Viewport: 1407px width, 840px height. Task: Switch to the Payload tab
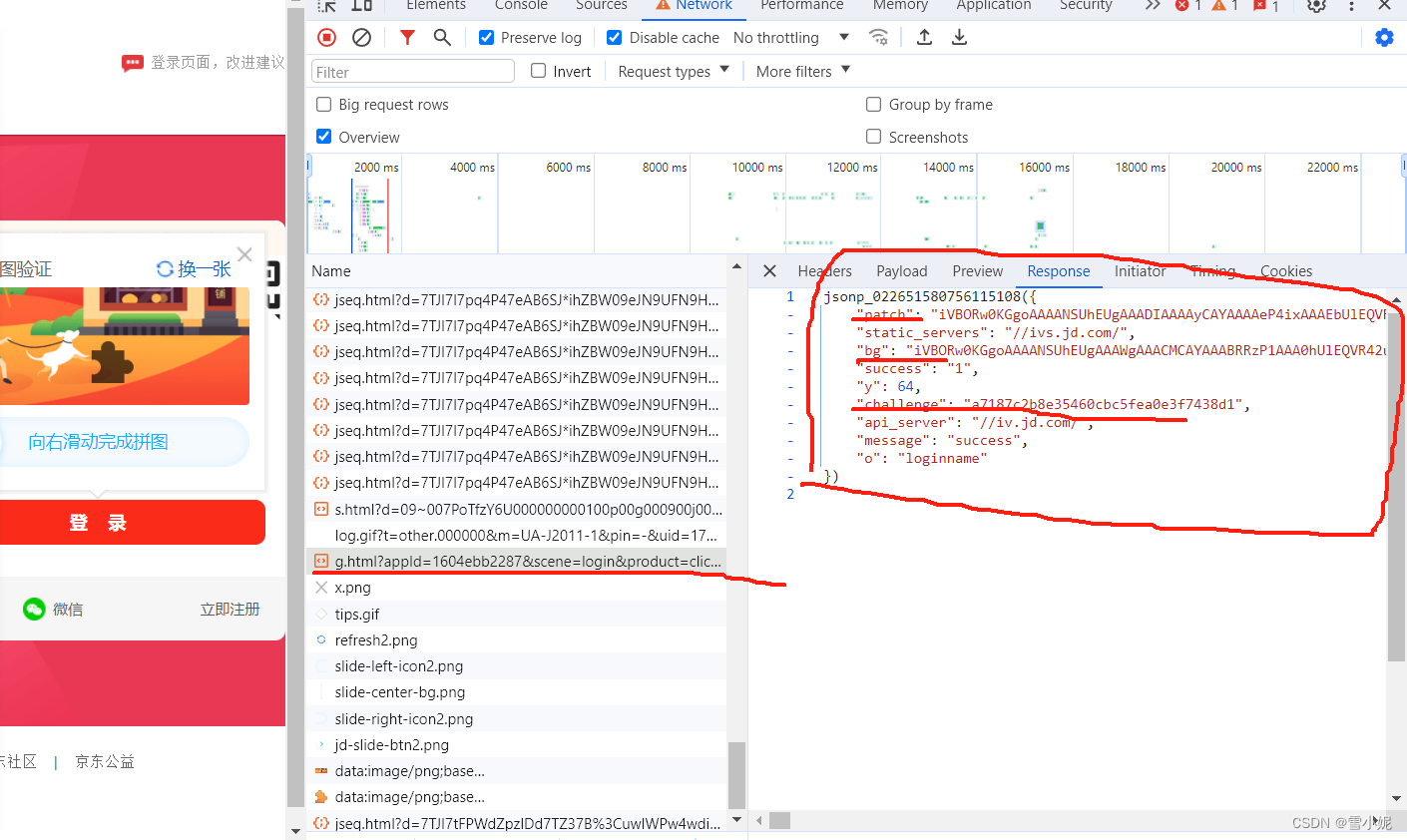(901, 270)
